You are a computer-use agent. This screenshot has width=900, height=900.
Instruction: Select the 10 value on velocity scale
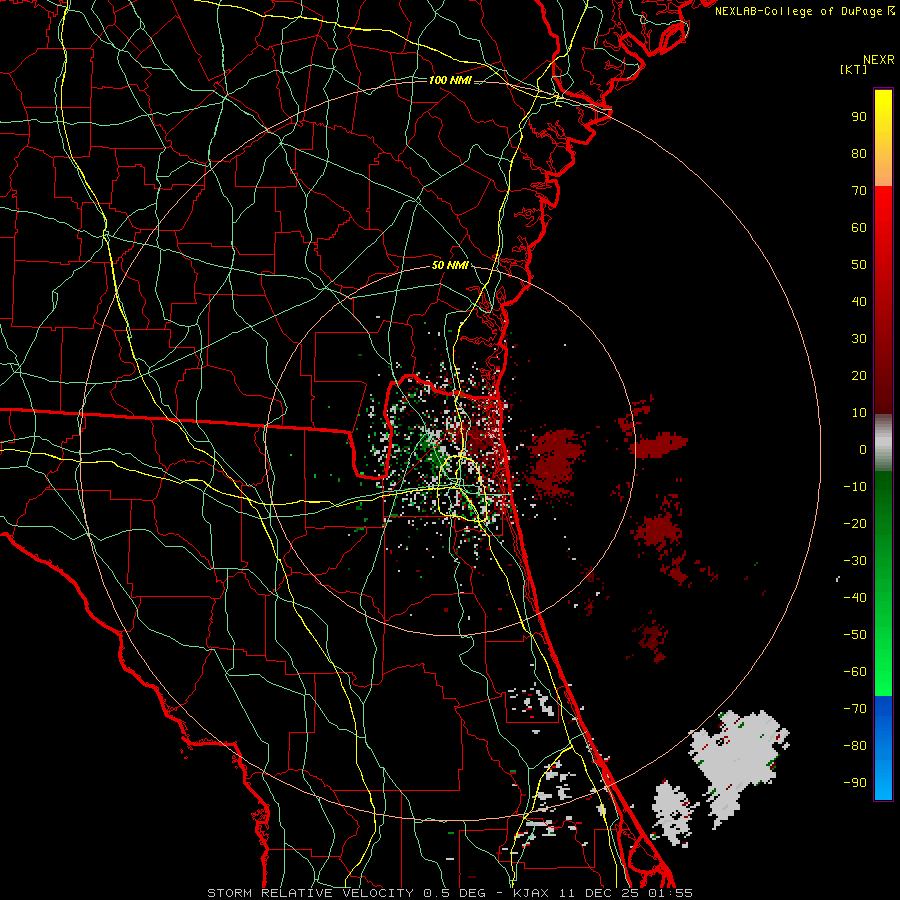(x=859, y=413)
